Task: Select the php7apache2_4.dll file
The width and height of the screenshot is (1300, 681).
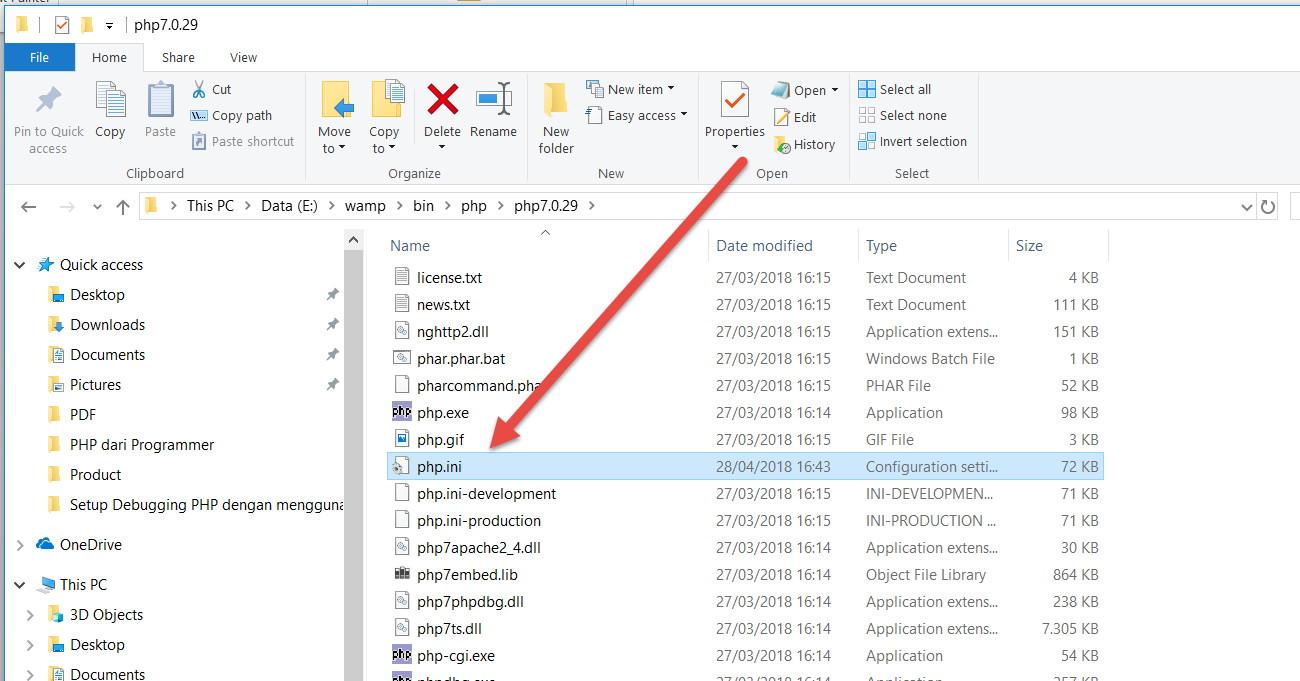Action: (x=478, y=547)
